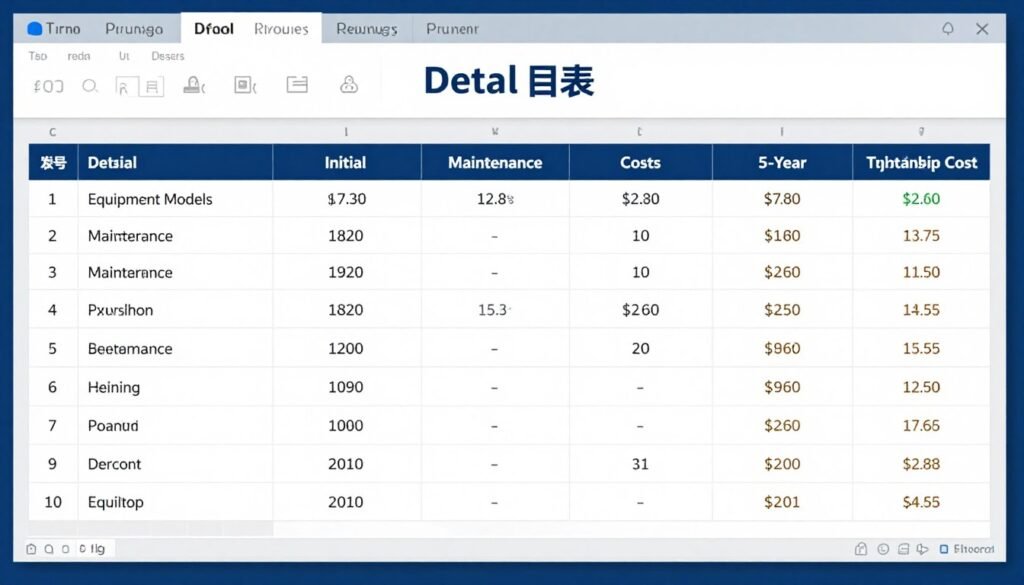This screenshot has height=585, width=1024.
Task: Click the '1920' Initial value
Action: [345, 273]
